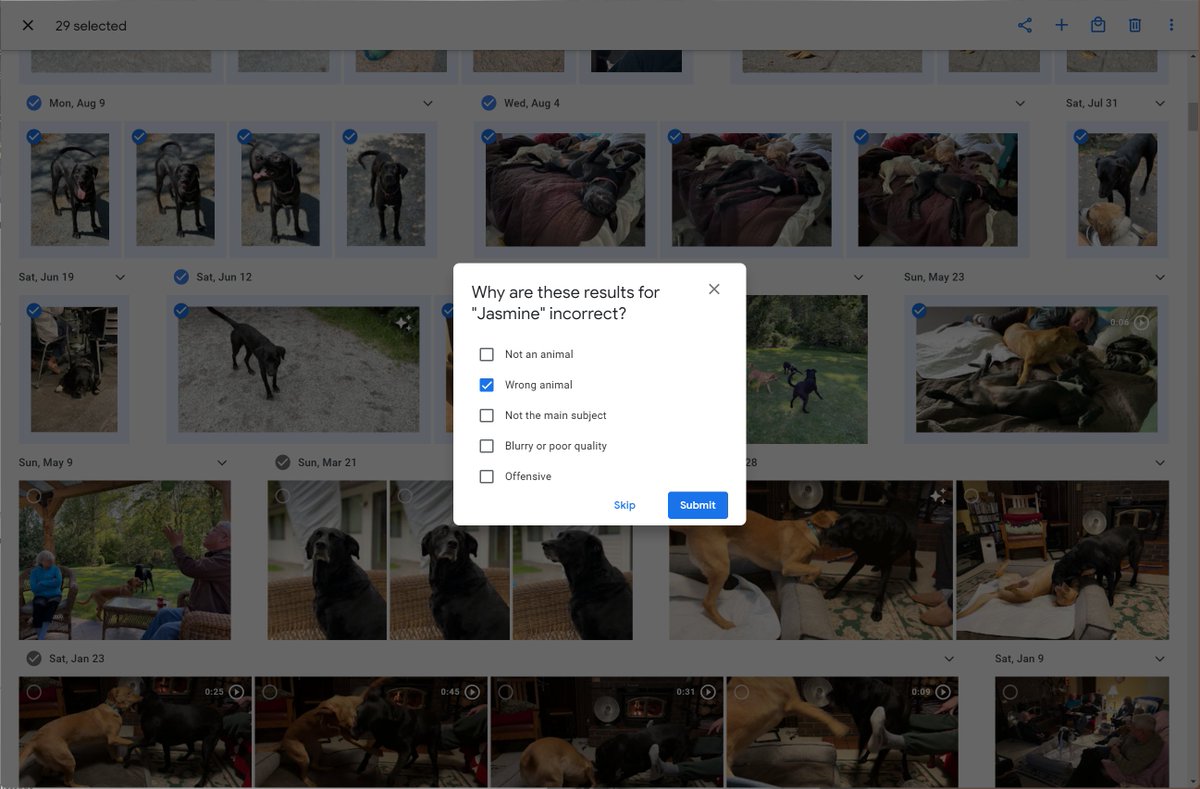1200x789 pixels.
Task: Click the "29 selected" text
Action: [91, 26]
